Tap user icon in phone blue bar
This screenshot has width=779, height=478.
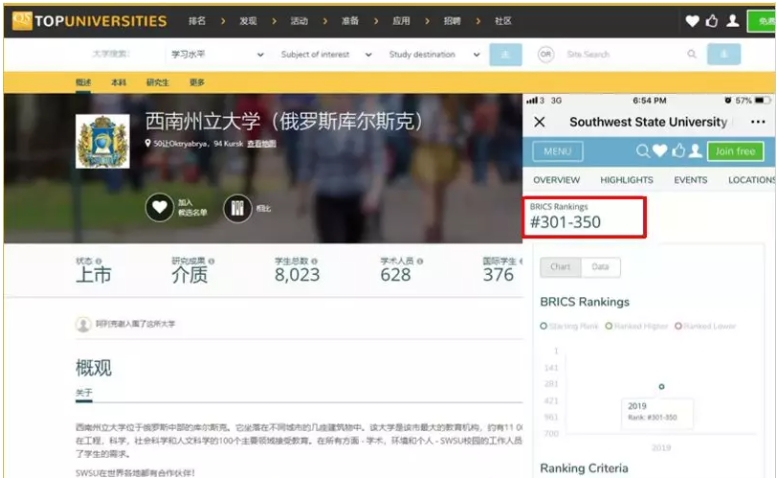point(695,151)
